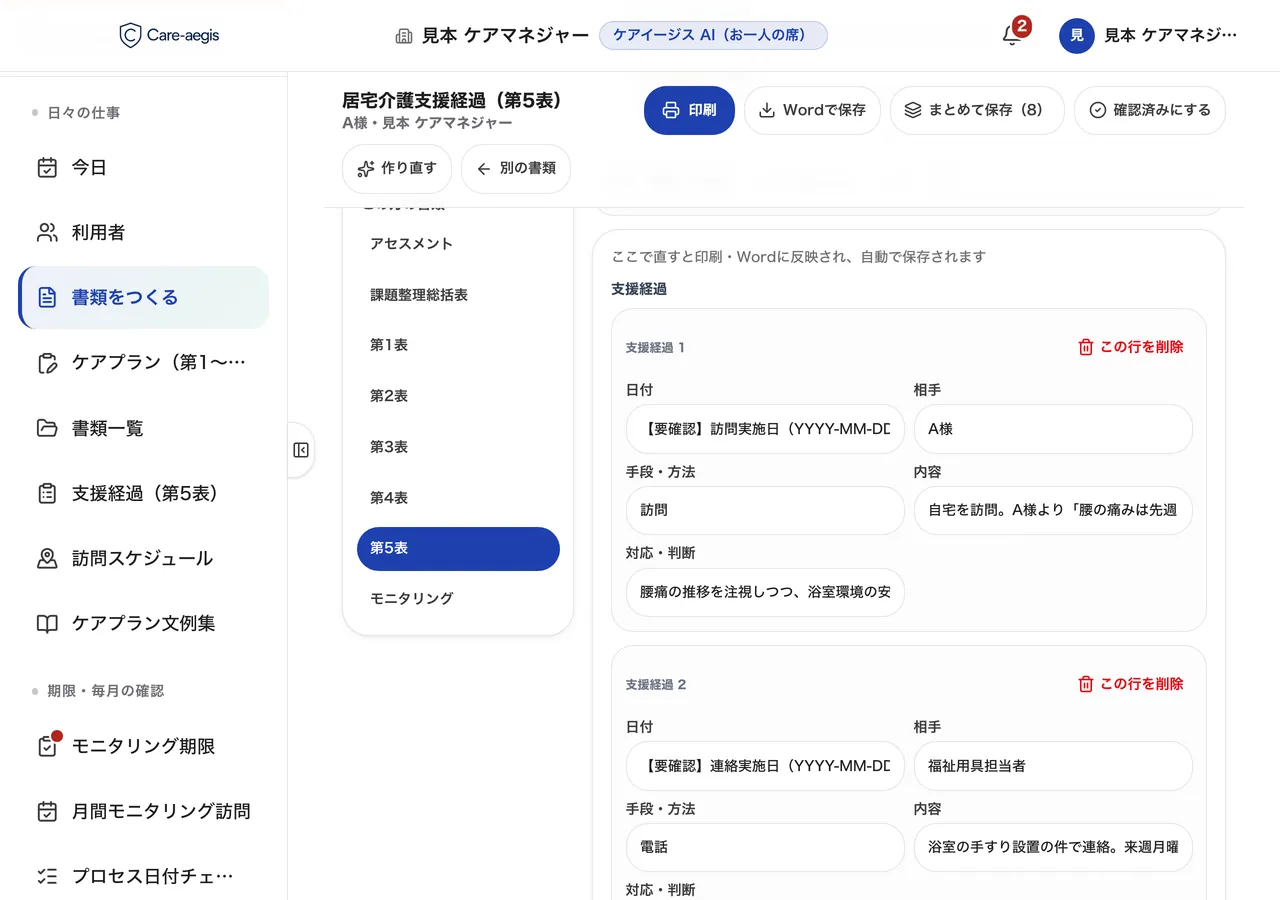
Task: Click the 日付 field in 支援経過 1
Action: pyautogui.click(x=765, y=429)
